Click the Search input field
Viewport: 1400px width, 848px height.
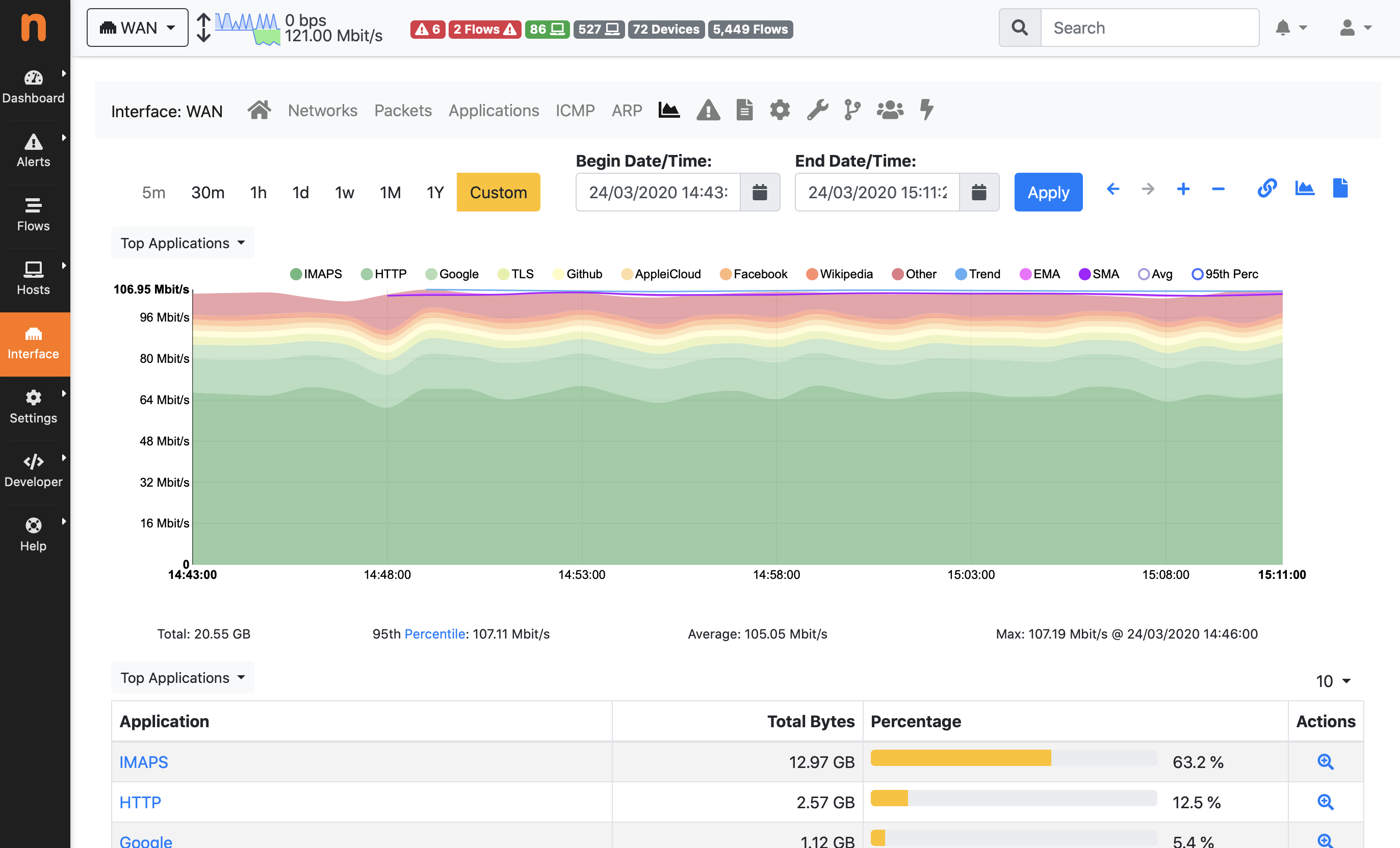(1149, 28)
